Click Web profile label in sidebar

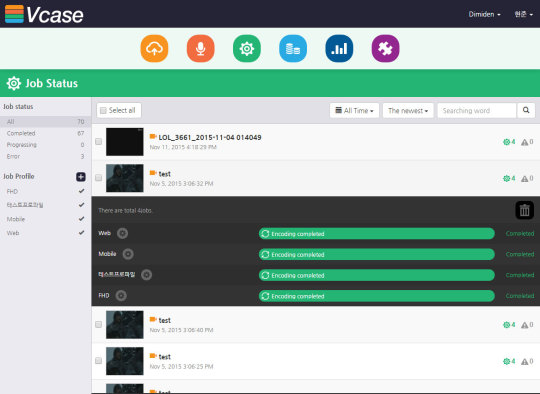coord(13,233)
